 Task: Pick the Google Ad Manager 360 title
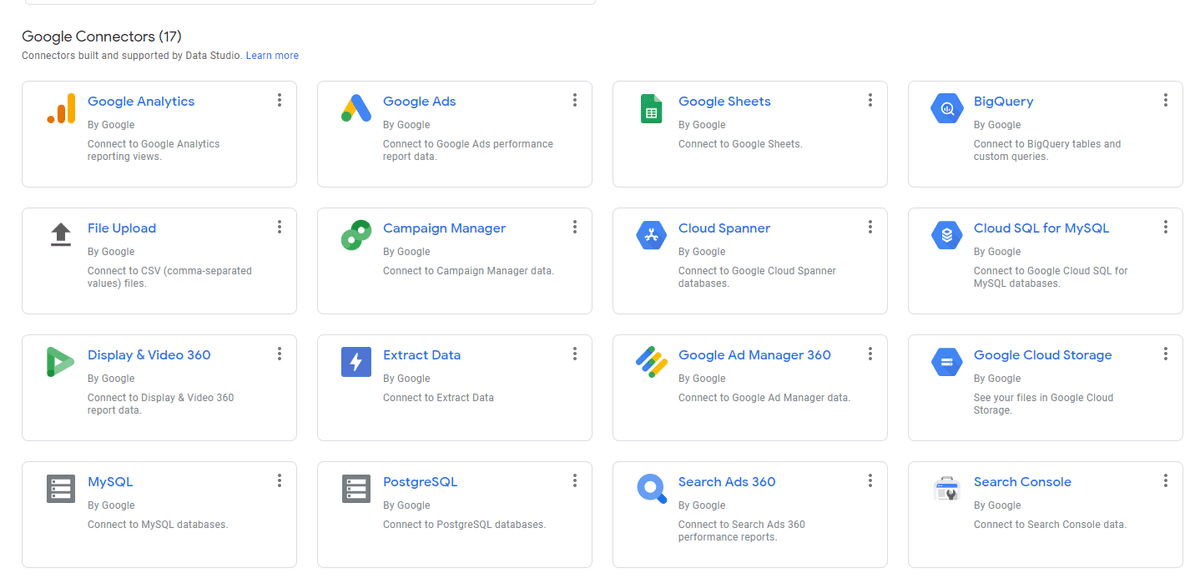(754, 355)
